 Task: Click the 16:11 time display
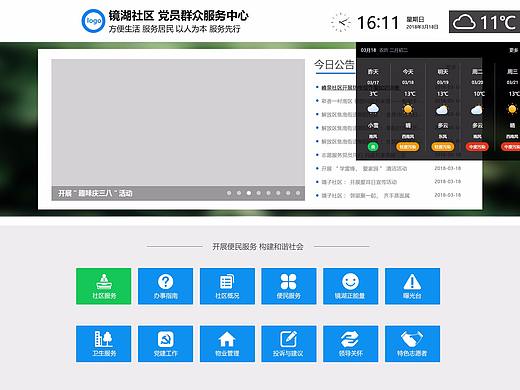coord(378,23)
